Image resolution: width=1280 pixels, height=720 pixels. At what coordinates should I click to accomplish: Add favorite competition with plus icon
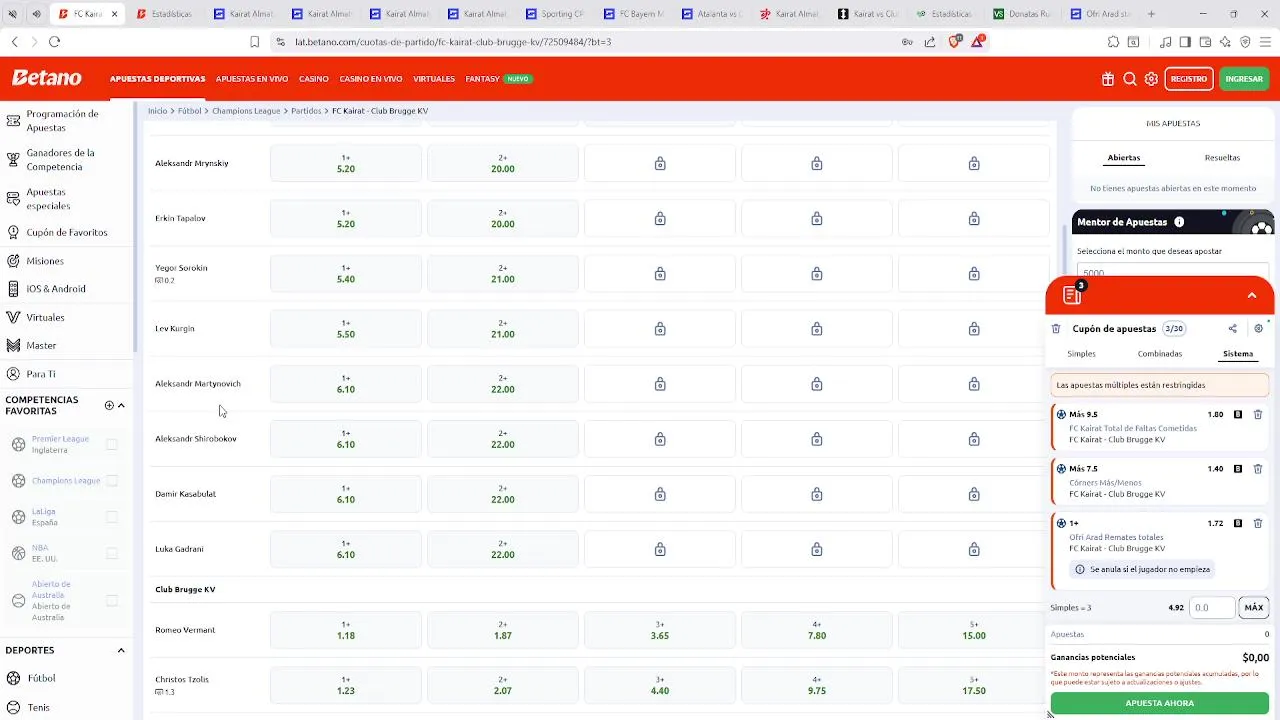pyautogui.click(x=109, y=405)
